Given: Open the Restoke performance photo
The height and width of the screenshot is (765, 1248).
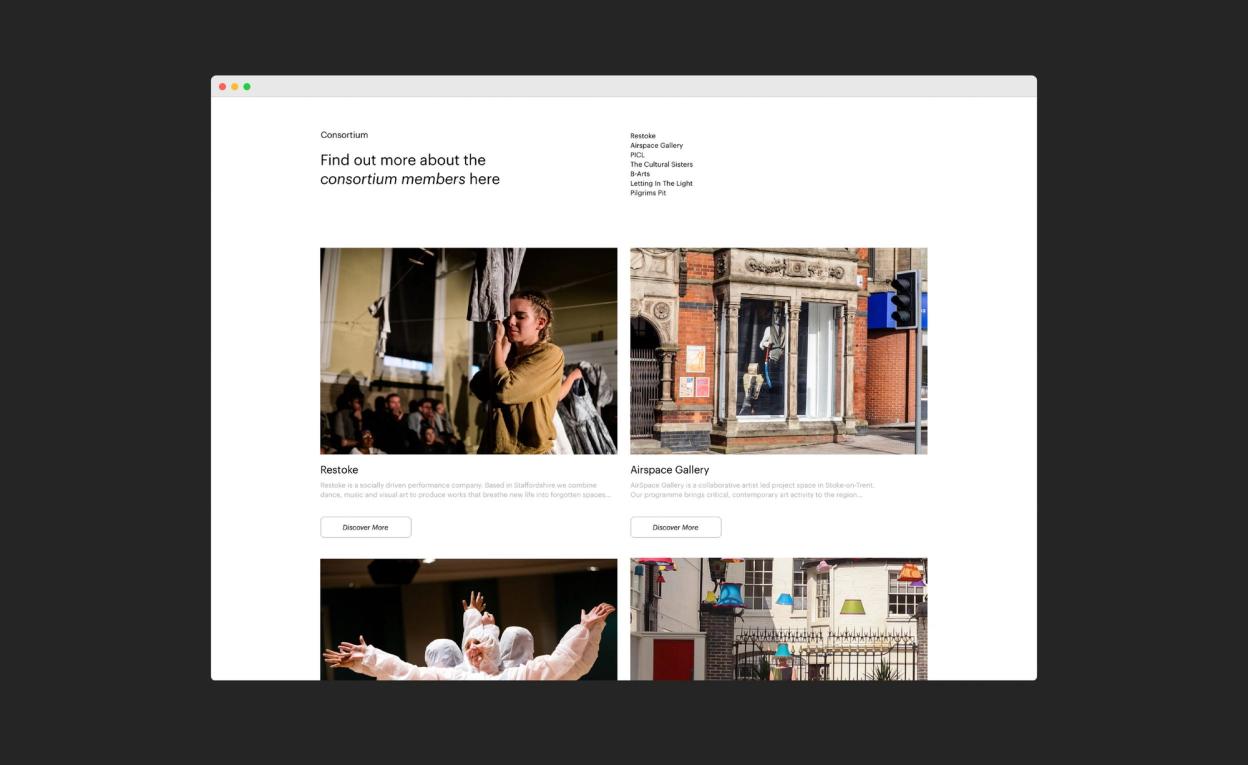Looking at the screenshot, I should [x=469, y=351].
